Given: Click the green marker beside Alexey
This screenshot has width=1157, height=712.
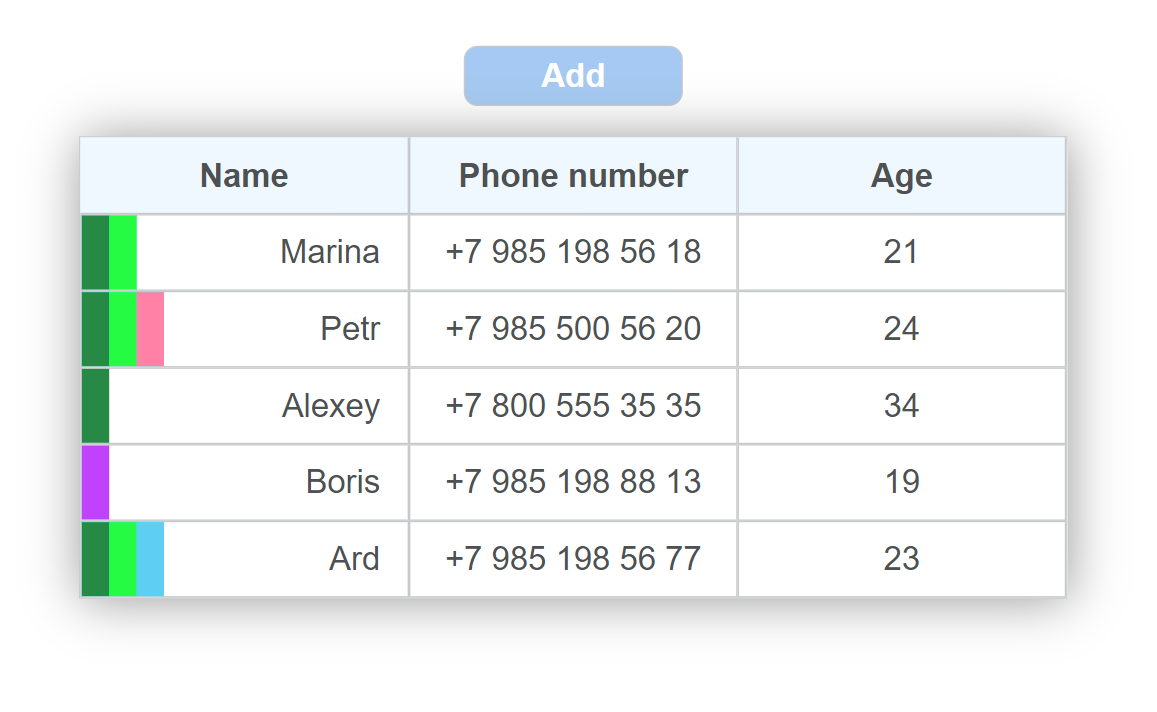Looking at the screenshot, I should (x=94, y=405).
